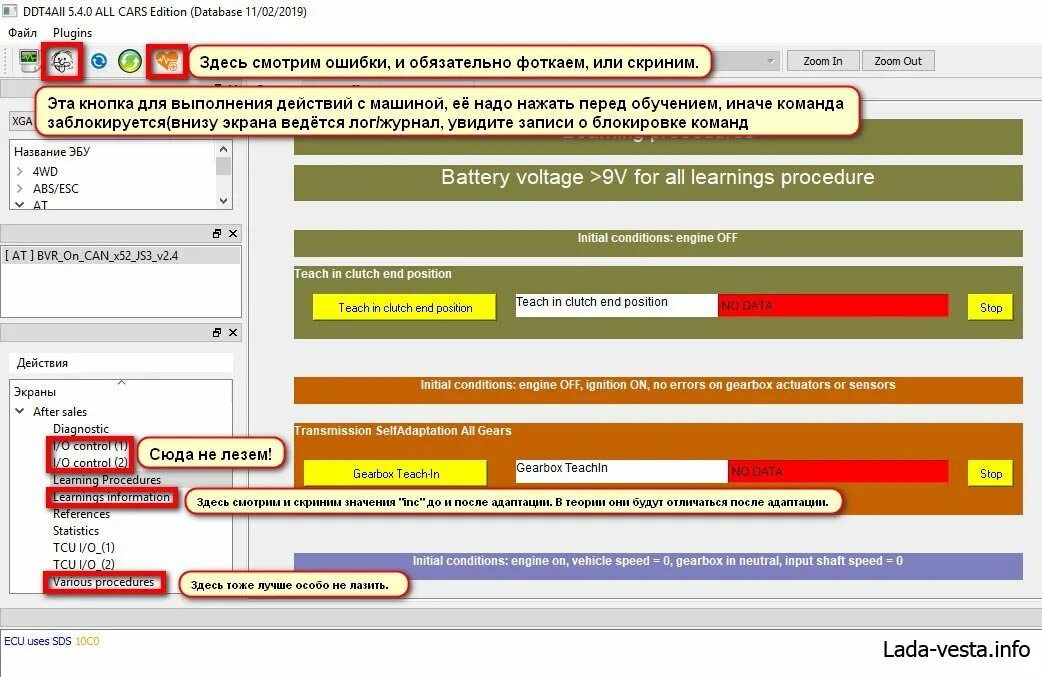This screenshot has width=1042, height=677.
Task: Click the blue refresh arrows icon
Action: pos(99,61)
